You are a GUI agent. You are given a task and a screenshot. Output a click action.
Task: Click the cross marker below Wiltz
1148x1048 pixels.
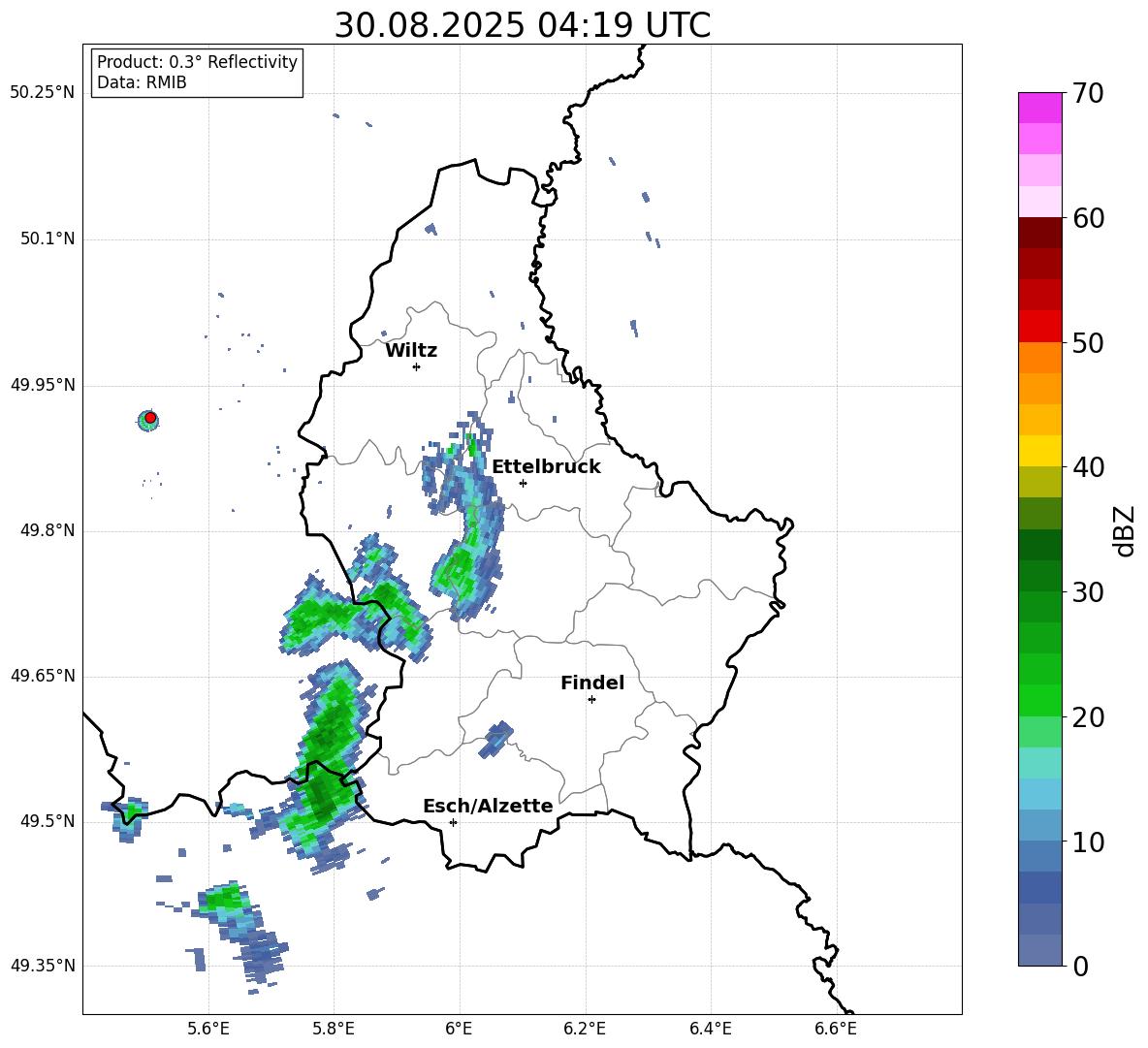pyautogui.click(x=417, y=366)
